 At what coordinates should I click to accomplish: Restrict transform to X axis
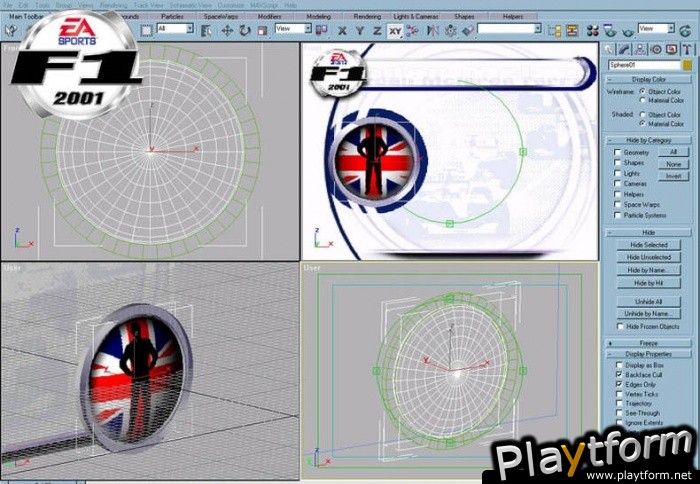point(342,30)
